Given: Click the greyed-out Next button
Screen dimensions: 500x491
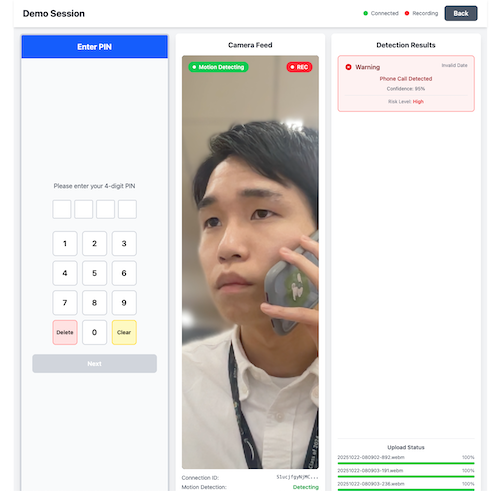Looking at the screenshot, I should click(x=94, y=363).
